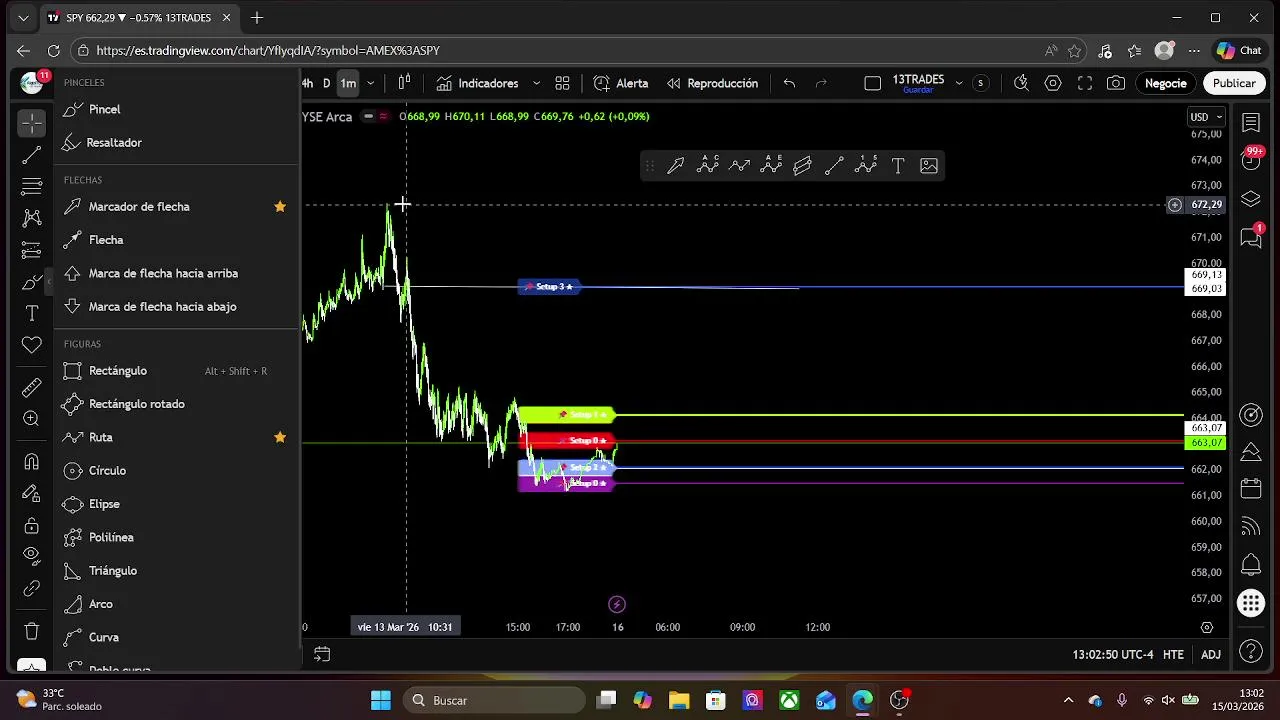Open object tree layers panel
Screen dimensions: 1280x720
[x=1251, y=199]
